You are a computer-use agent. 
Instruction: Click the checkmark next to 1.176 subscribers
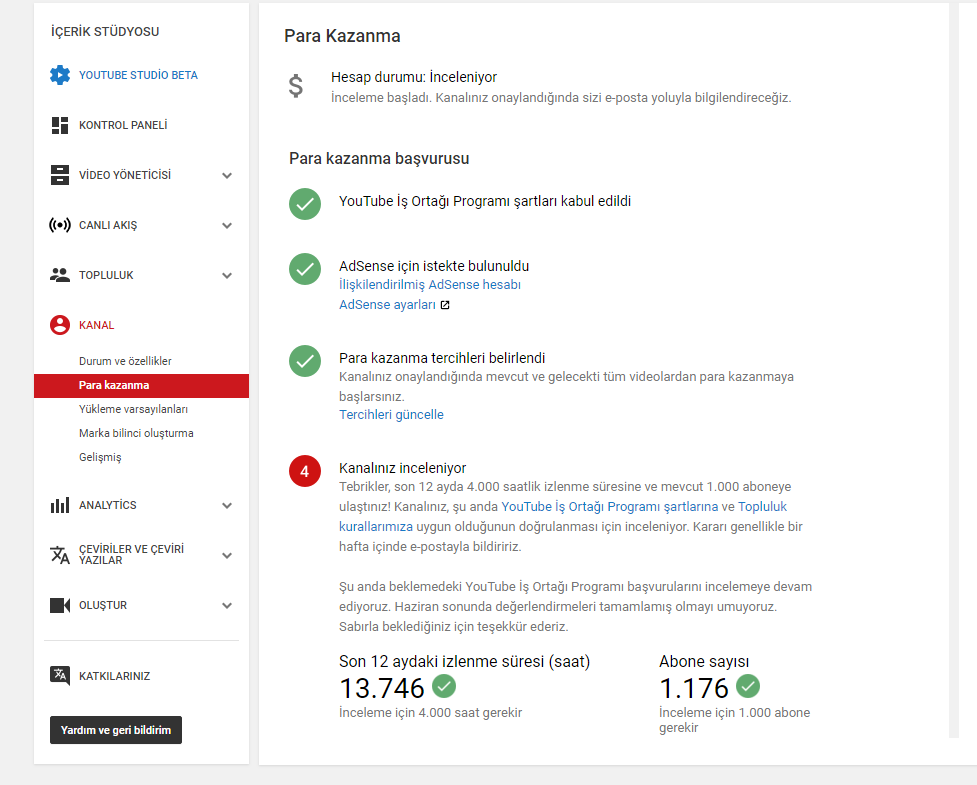(x=748, y=686)
